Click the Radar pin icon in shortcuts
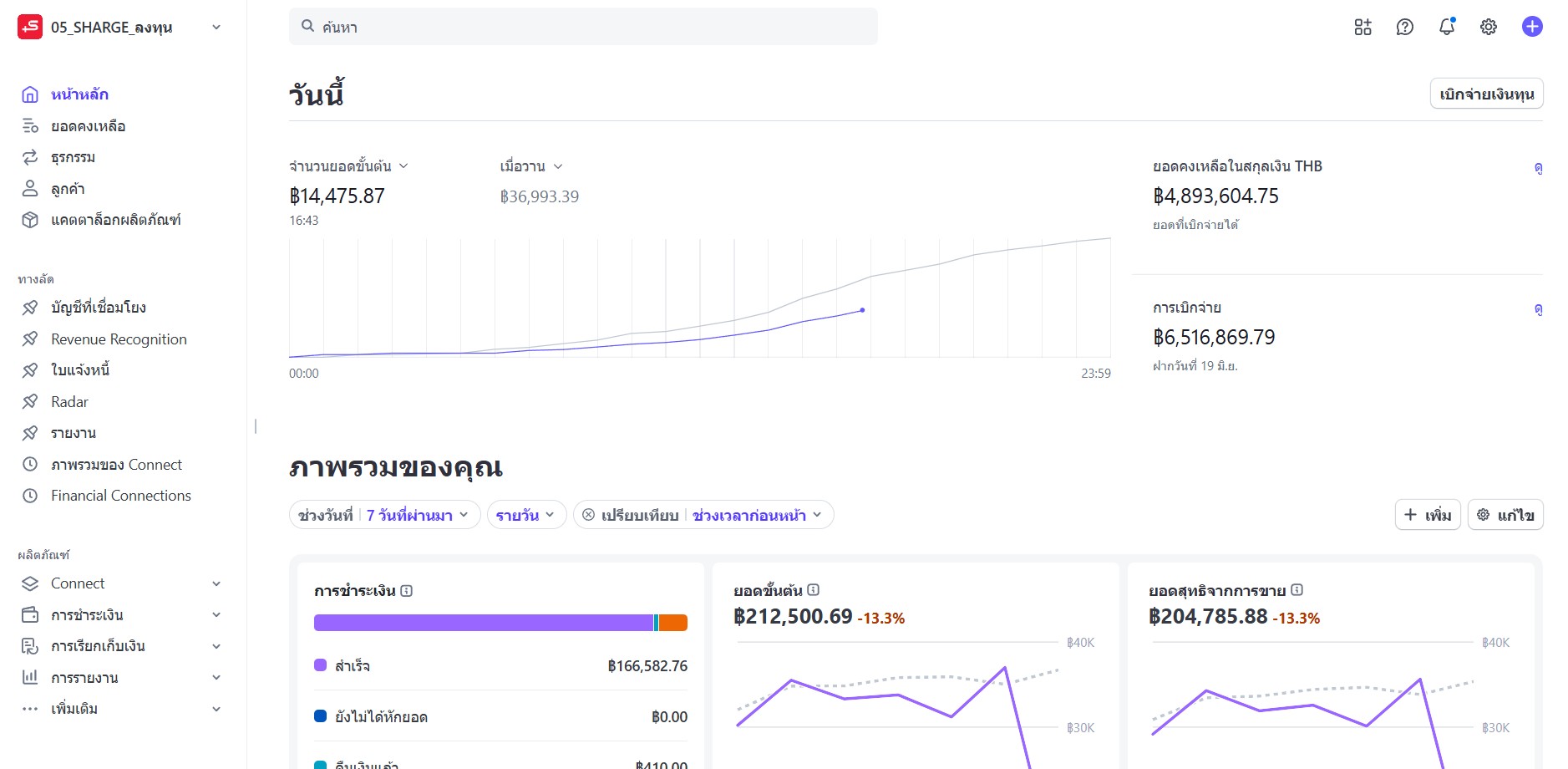1568x769 pixels. point(30,402)
